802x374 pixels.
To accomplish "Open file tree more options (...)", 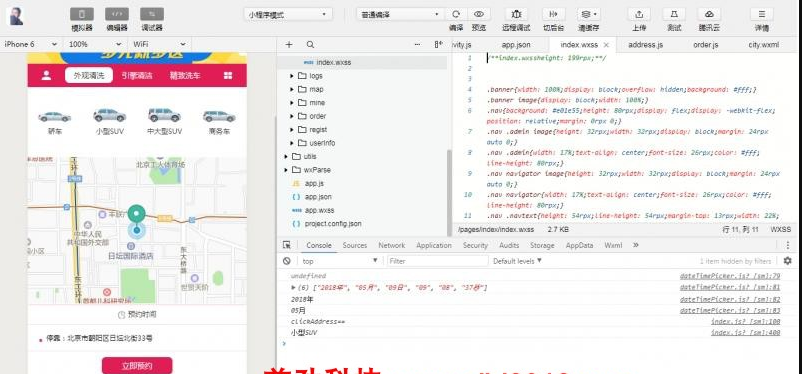I will tap(417, 45).
